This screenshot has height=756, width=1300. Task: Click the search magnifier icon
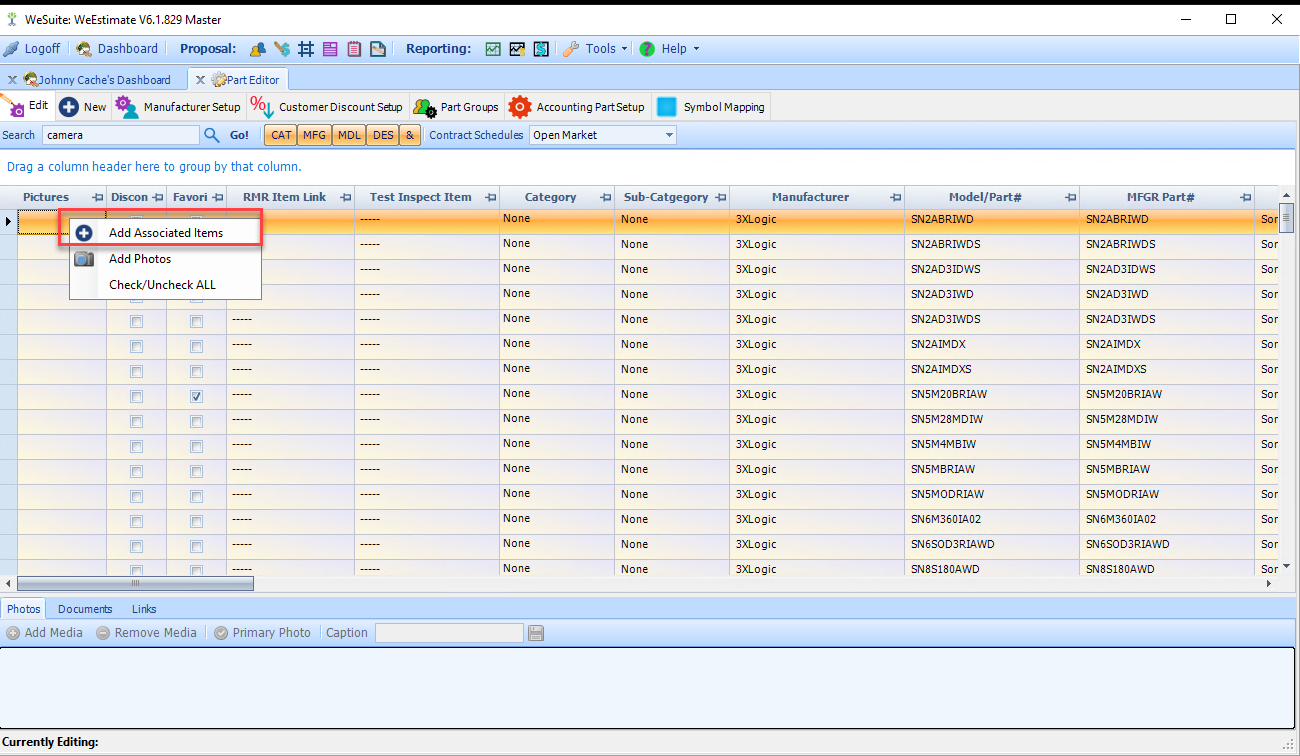click(212, 135)
